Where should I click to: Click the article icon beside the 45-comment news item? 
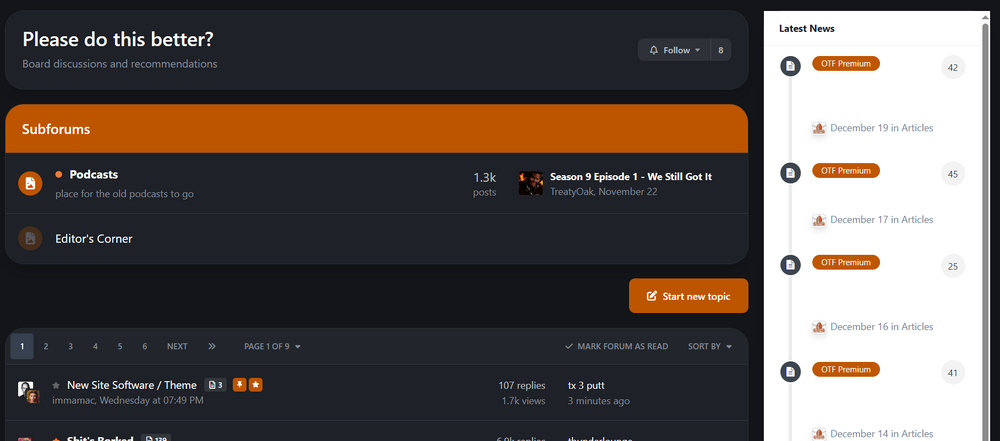pyautogui.click(x=790, y=173)
